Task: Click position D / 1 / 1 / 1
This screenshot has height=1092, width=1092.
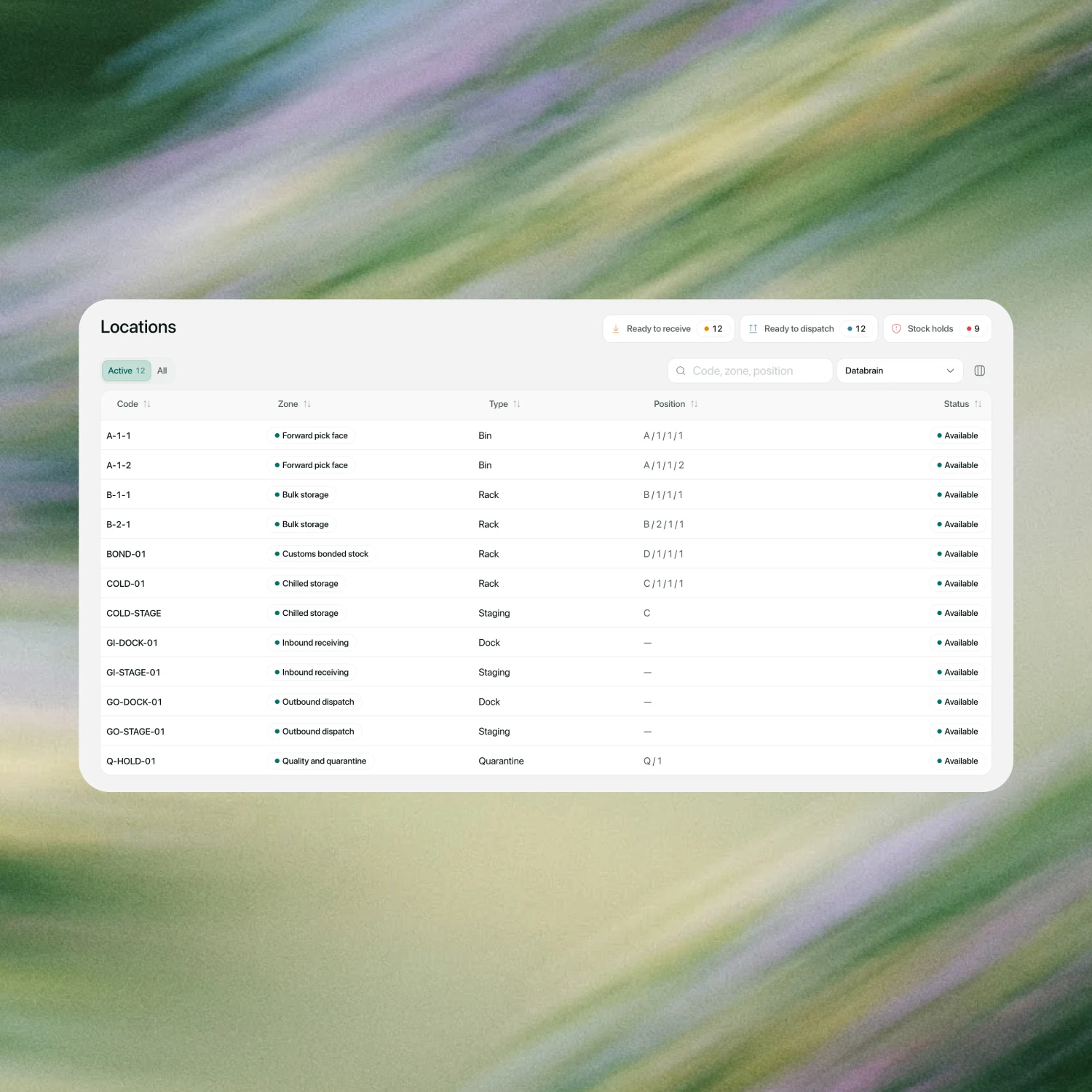Action: (664, 554)
